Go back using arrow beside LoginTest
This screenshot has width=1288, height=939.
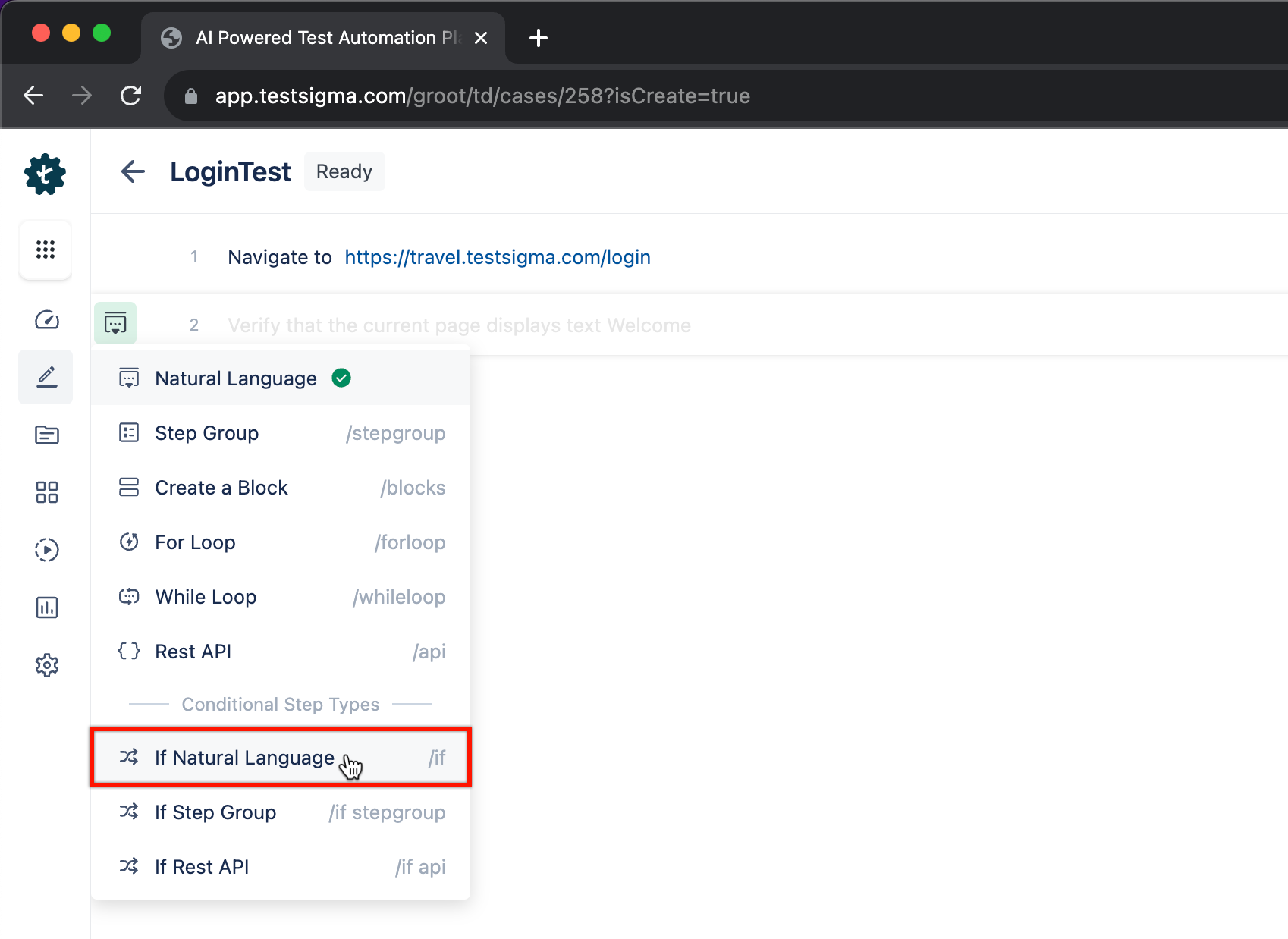133,171
